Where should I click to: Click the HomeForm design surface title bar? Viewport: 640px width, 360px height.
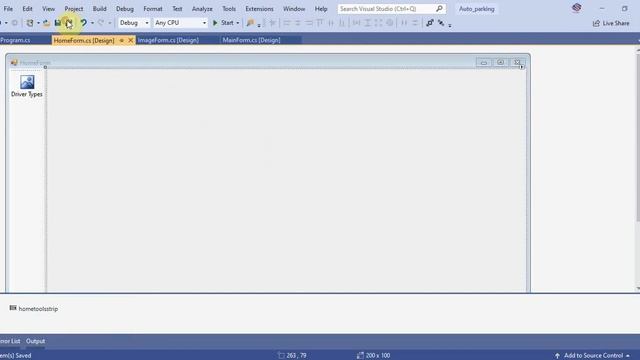(268, 62)
